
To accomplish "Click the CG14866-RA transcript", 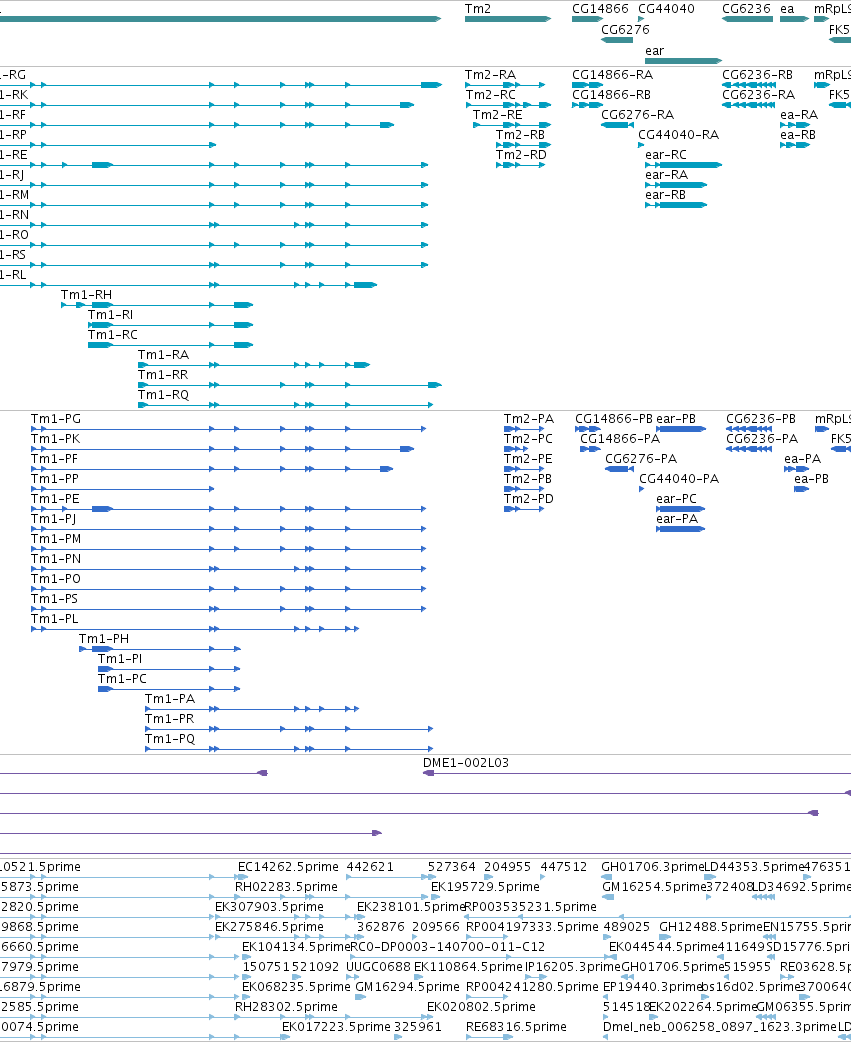I will pos(587,85).
